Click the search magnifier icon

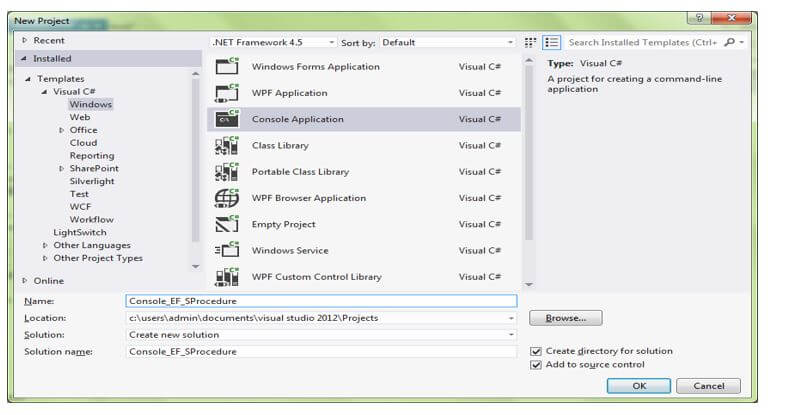(729, 43)
